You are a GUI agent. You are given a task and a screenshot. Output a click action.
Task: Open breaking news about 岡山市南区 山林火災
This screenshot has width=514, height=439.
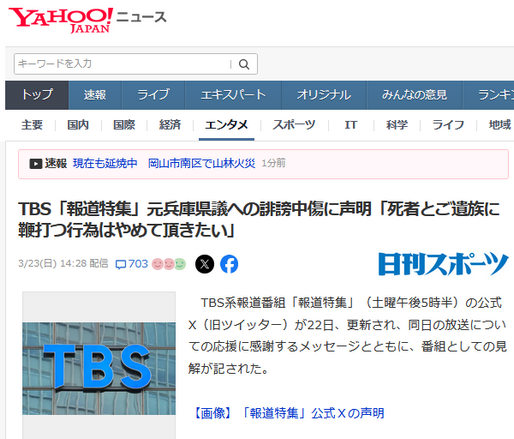[x=164, y=163]
